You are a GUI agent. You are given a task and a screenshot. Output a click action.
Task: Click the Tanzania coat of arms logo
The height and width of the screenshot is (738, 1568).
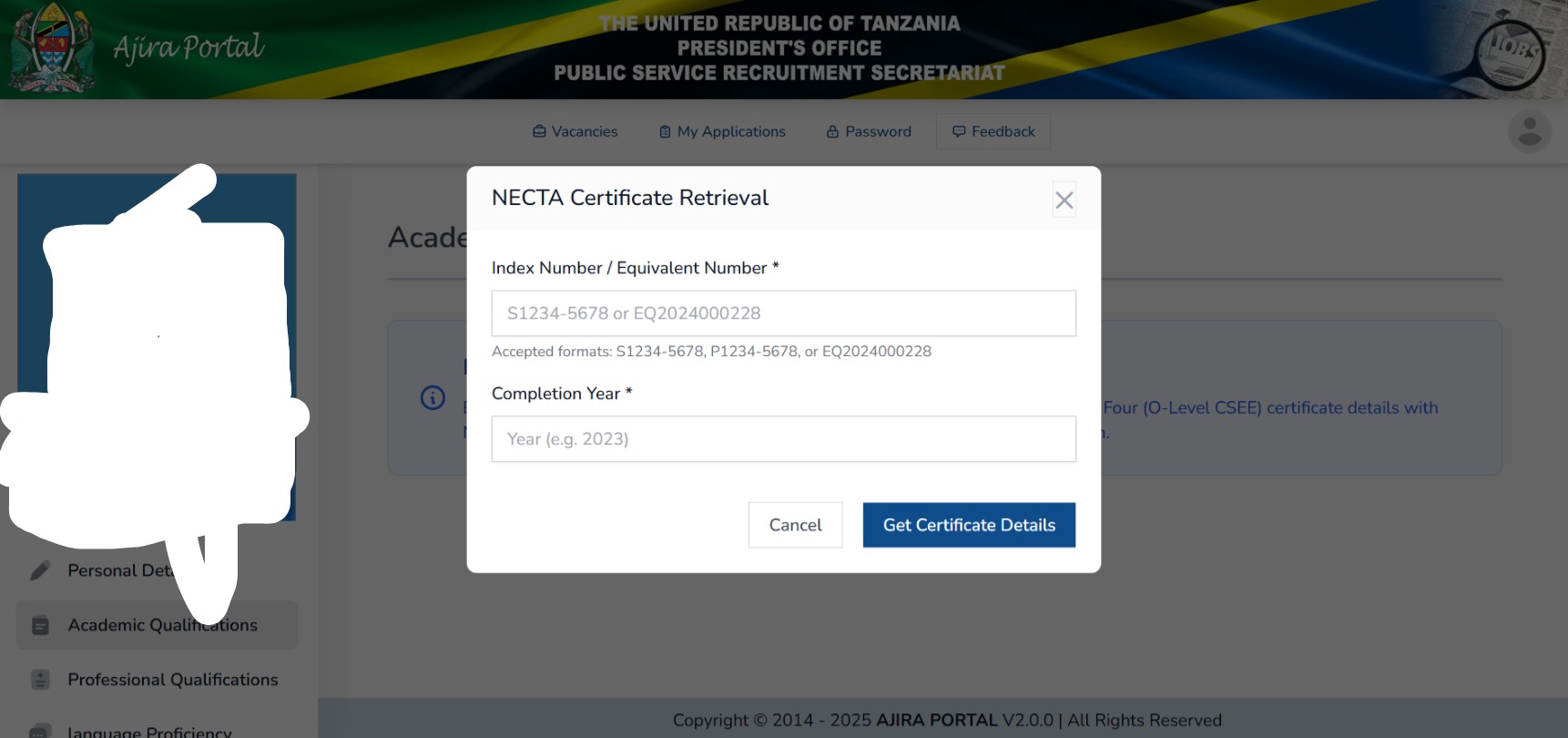click(52, 48)
